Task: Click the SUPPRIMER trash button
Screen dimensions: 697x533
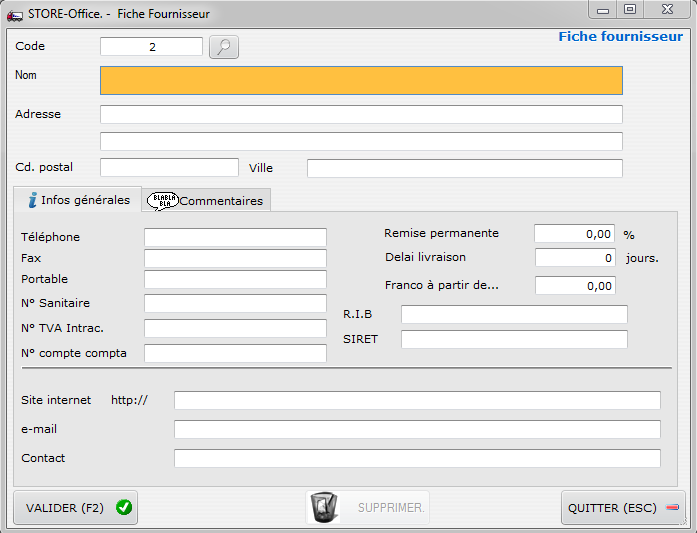Action: pyautogui.click(x=367, y=508)
